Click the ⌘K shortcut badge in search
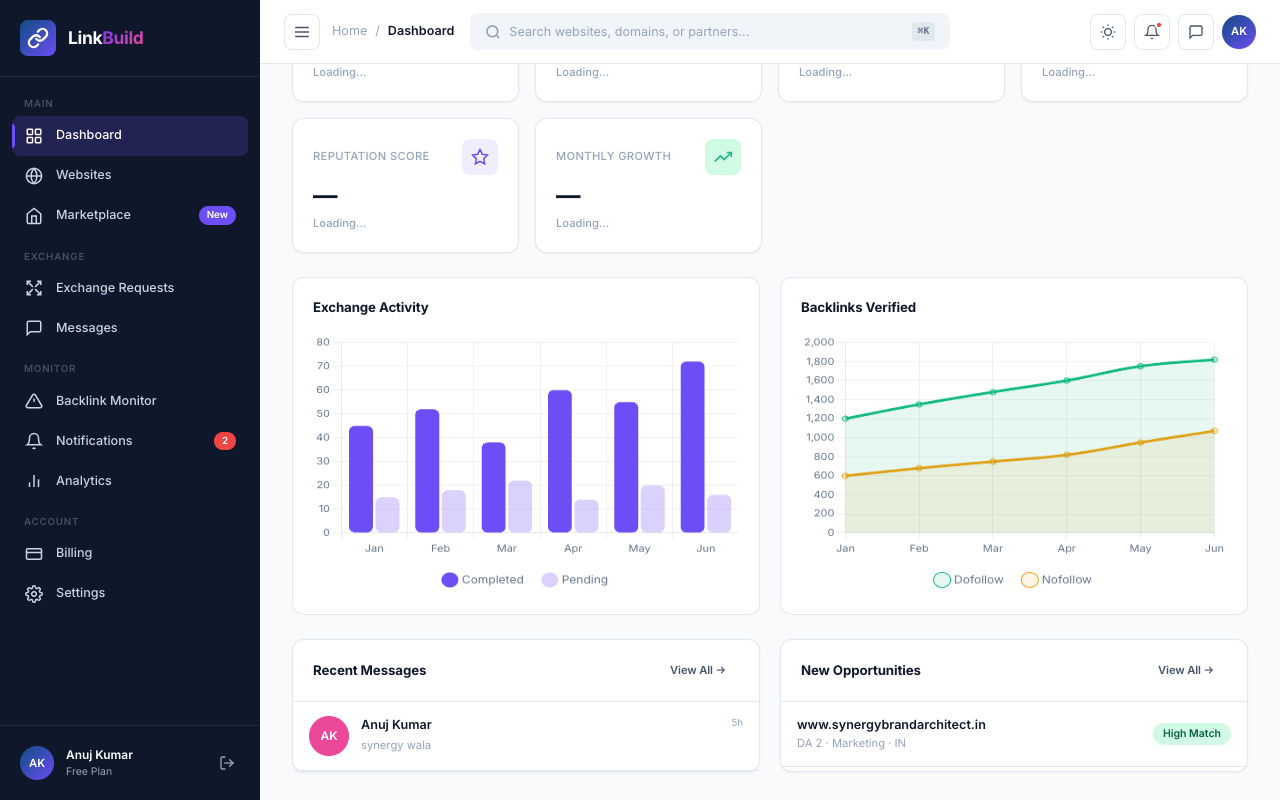The image size is (1280, 800). [923, 31]
